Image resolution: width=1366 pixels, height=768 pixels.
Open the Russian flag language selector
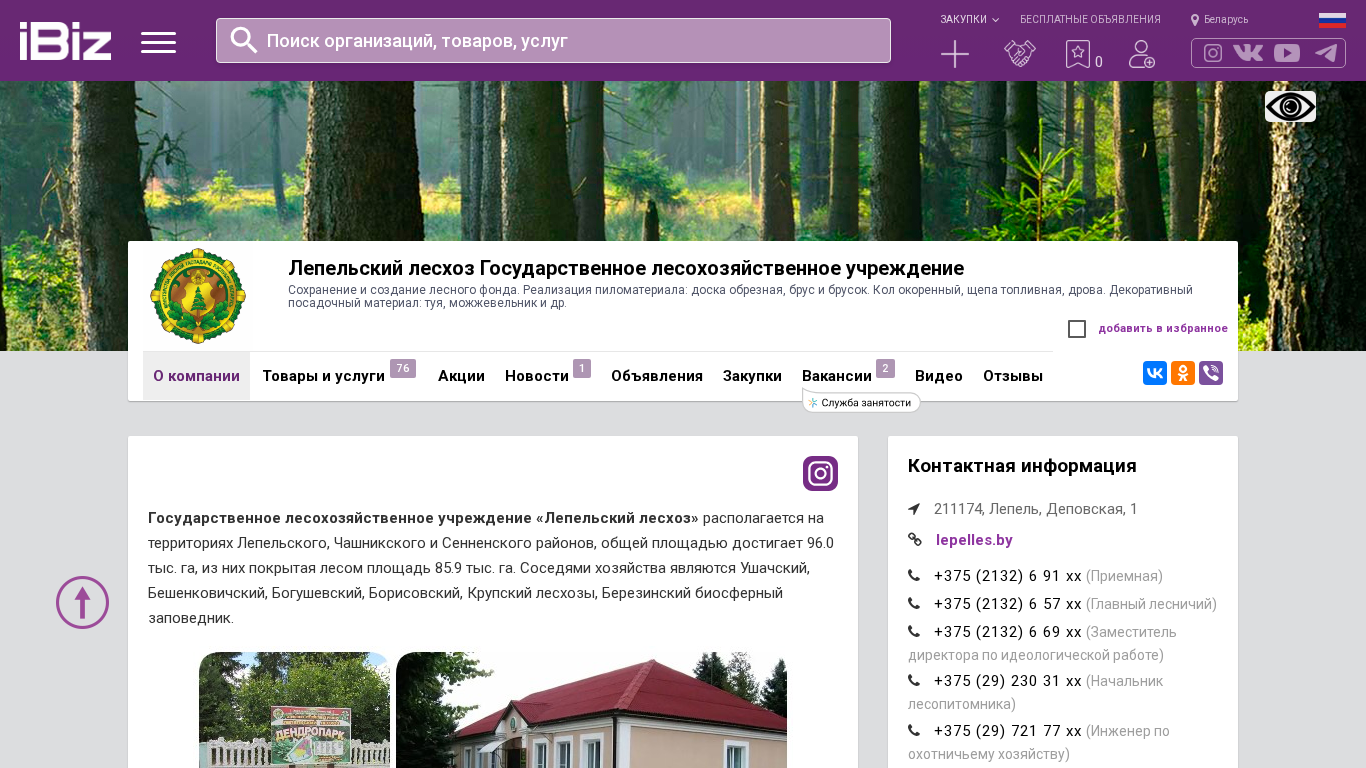[x=1332, y=20]
